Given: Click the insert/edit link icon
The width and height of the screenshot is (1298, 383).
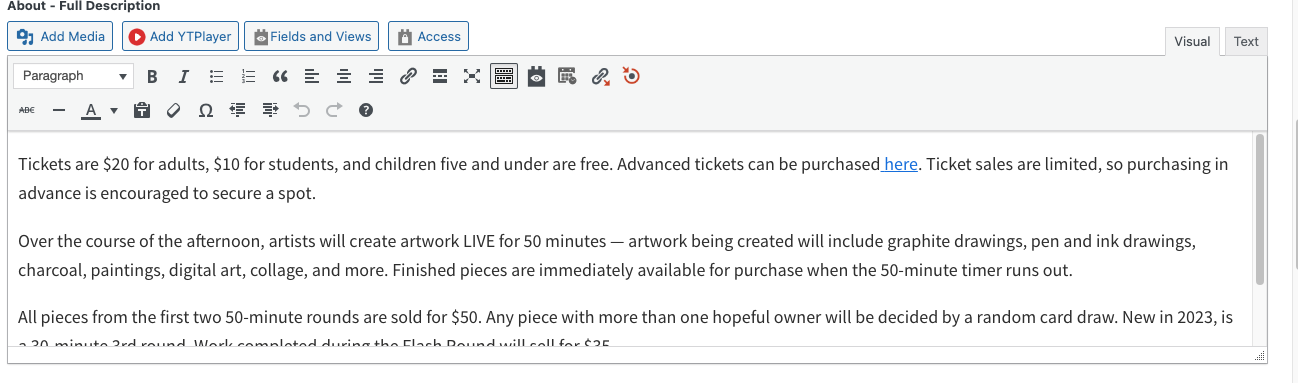Looking at the screenshot, I should pos(408,76).
